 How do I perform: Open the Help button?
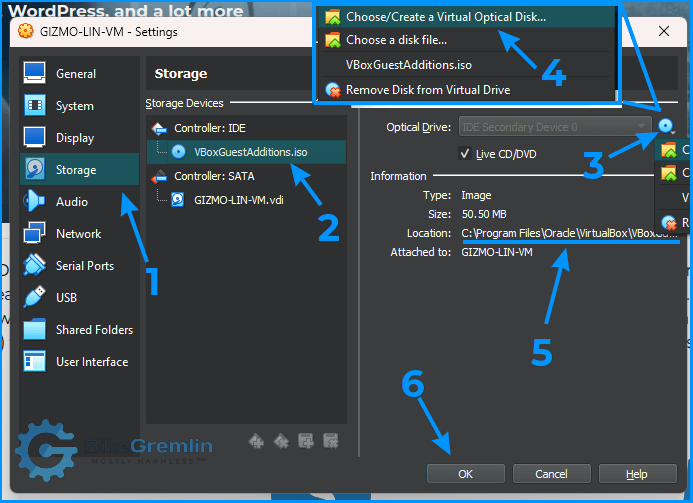pos(637,474)
